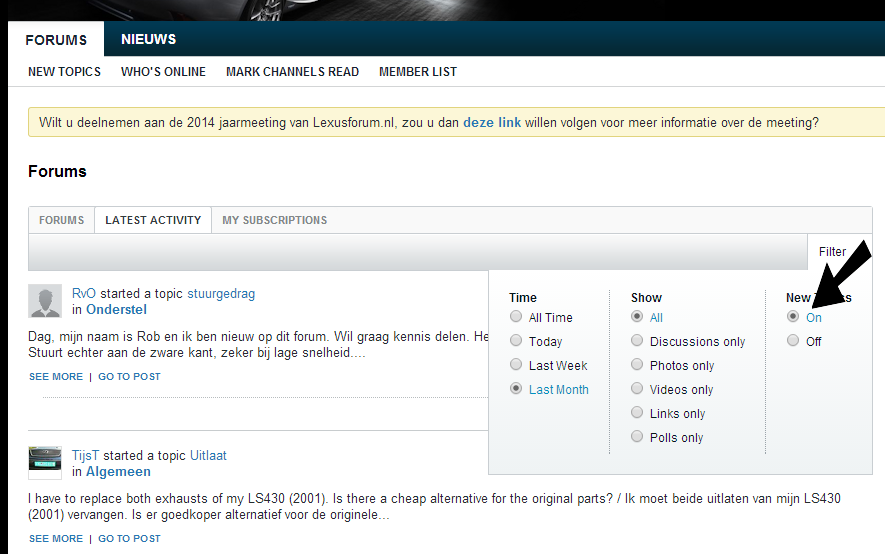The width and height of the screenshot is (885, 554).
Task: Open New Topics menu item
Action: (x=64, y=72)
